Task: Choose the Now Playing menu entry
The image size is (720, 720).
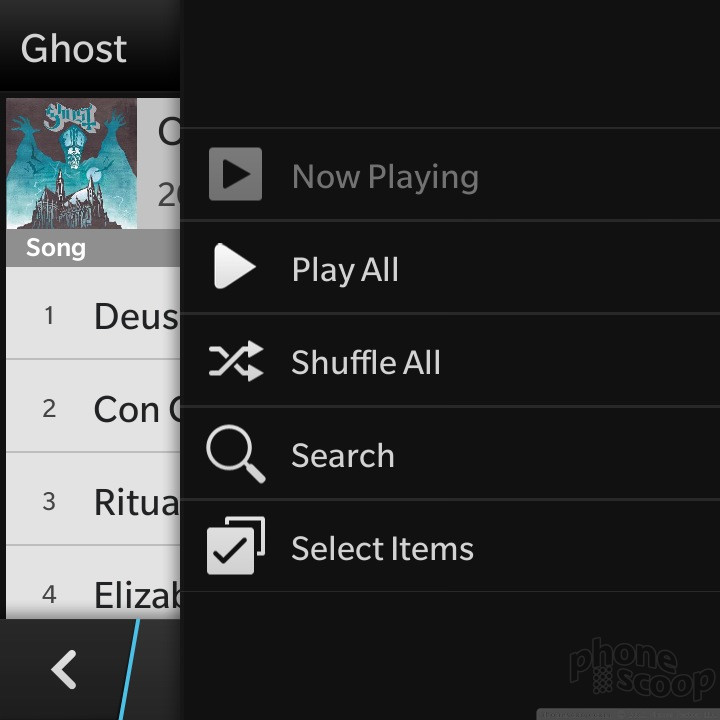Action: 450,174
